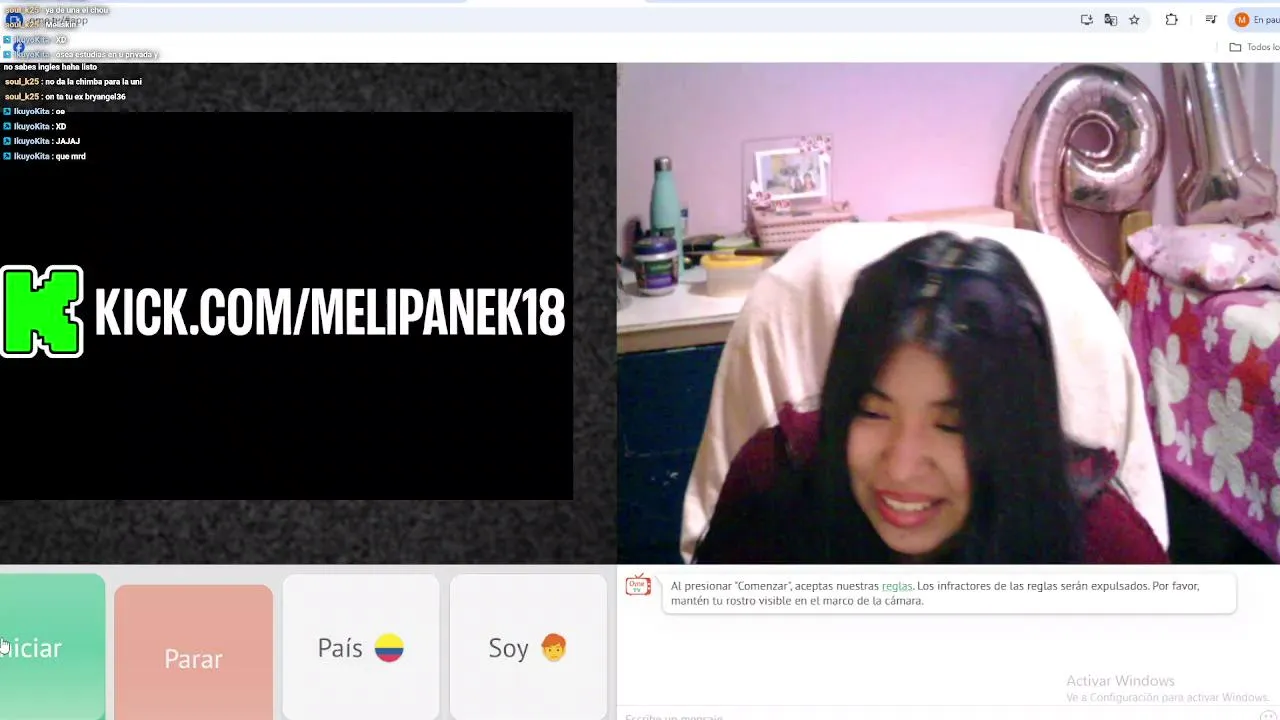Click the OmeTV logo beside rules message
This screenshot has width=1280, height=720.
click(638, 586)
